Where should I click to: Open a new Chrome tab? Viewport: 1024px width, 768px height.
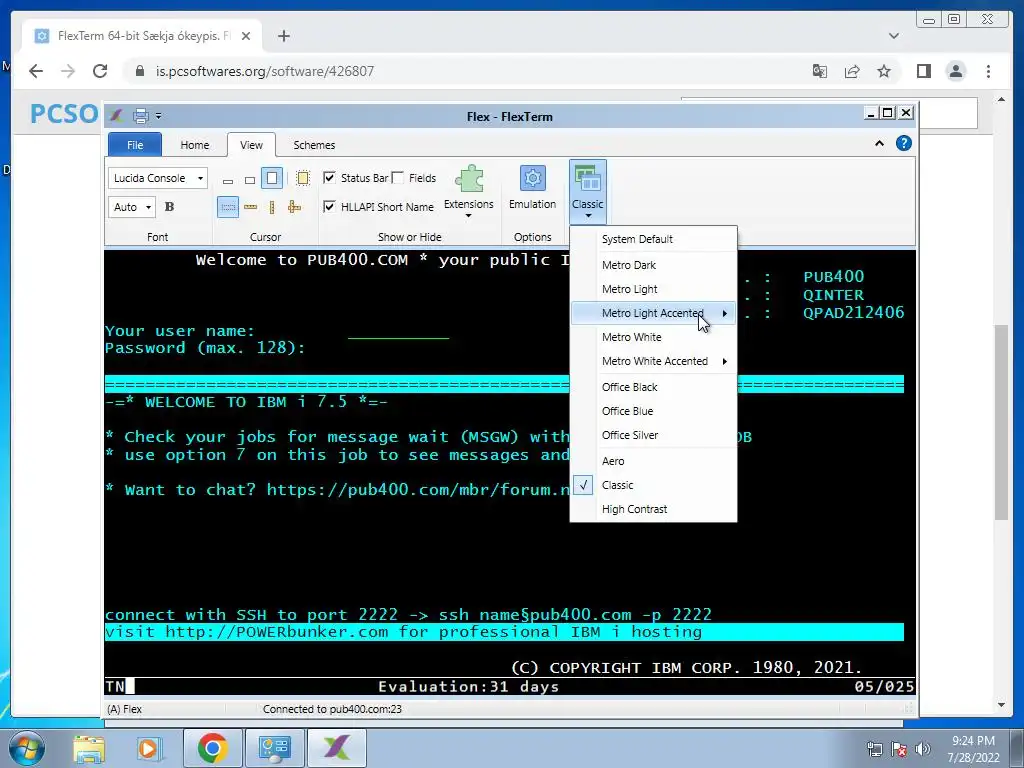pos(283,36)
